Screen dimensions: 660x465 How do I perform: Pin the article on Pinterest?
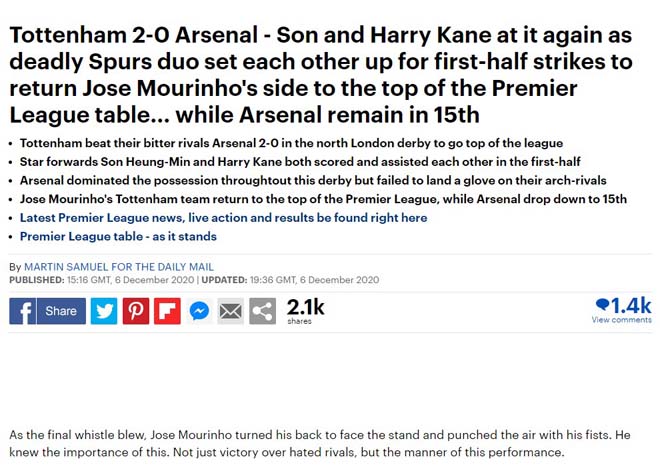136,311
